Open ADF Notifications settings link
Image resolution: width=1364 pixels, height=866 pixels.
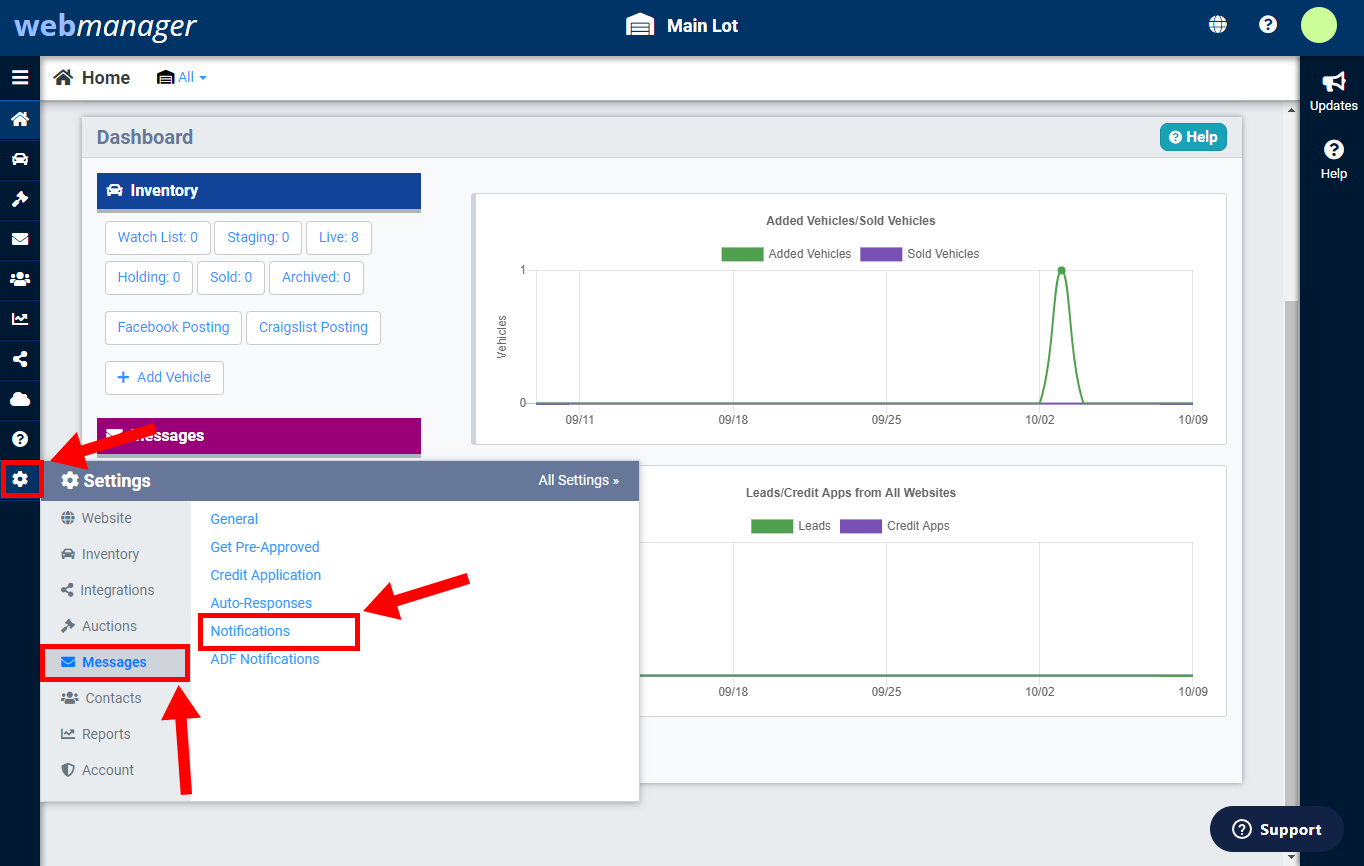(x=265, y=659)
